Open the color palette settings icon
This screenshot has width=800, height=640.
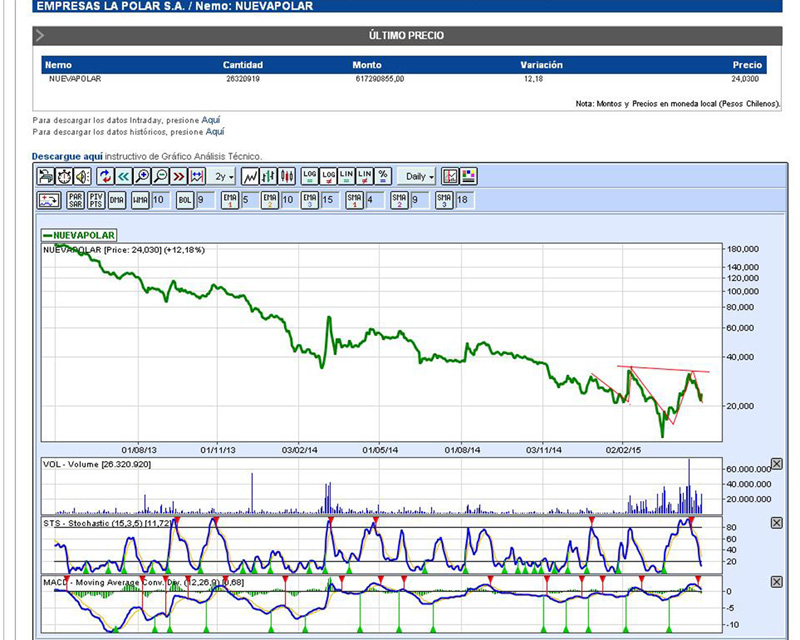click(x=468, y=177)
